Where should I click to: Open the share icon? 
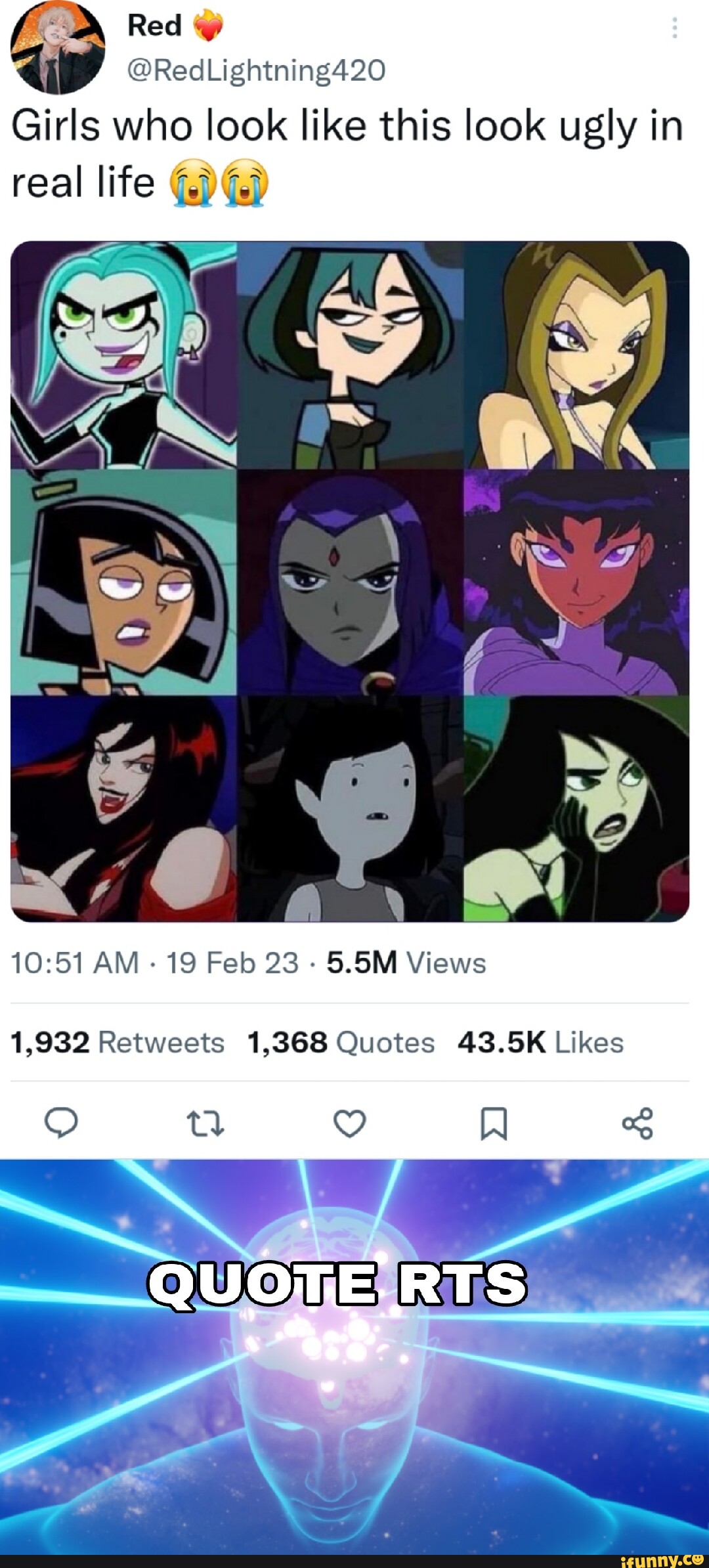637,1123
